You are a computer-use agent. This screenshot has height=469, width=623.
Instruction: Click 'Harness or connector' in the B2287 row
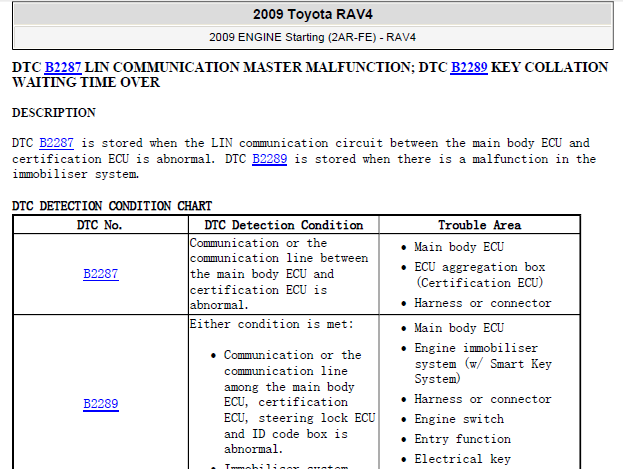click(x=483, y=303)
